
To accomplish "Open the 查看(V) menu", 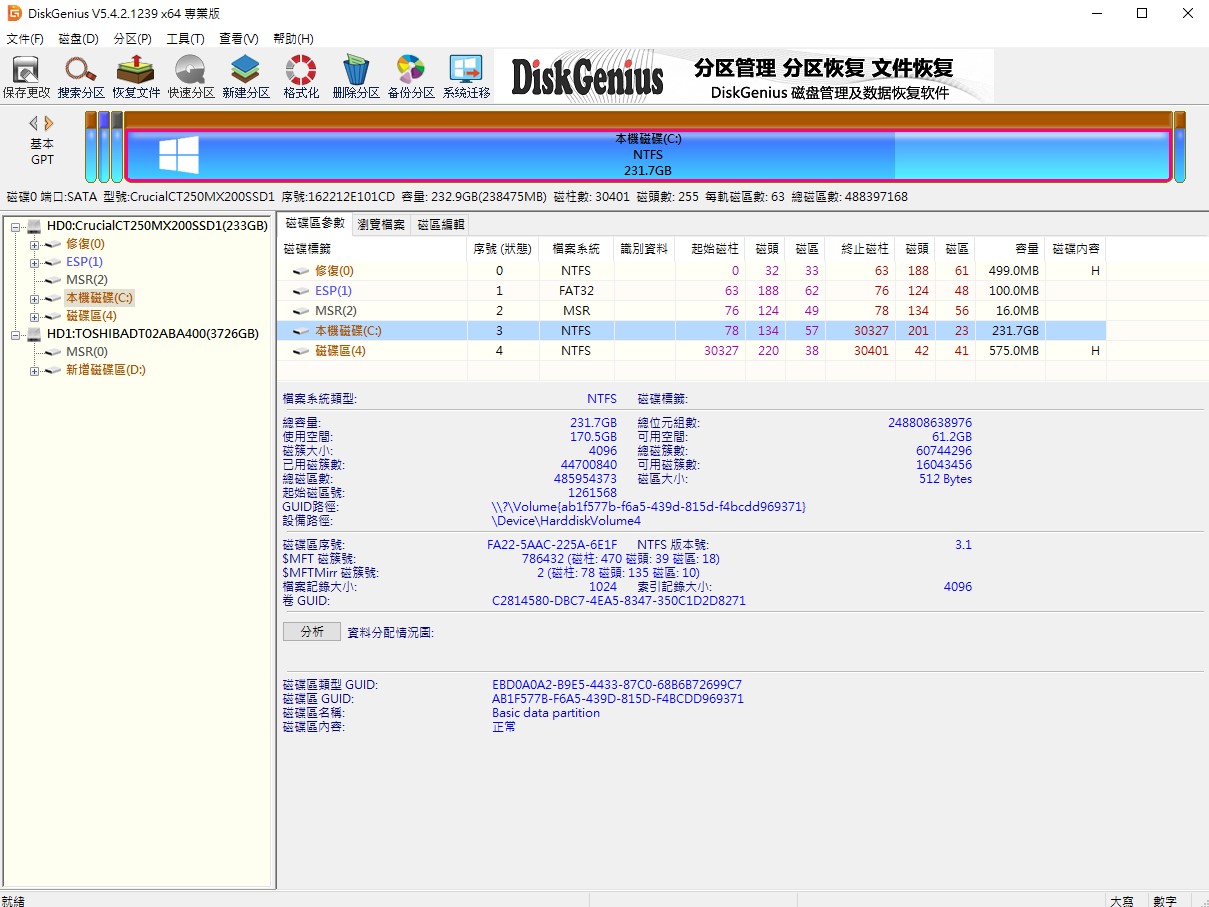I will [238, 39].
